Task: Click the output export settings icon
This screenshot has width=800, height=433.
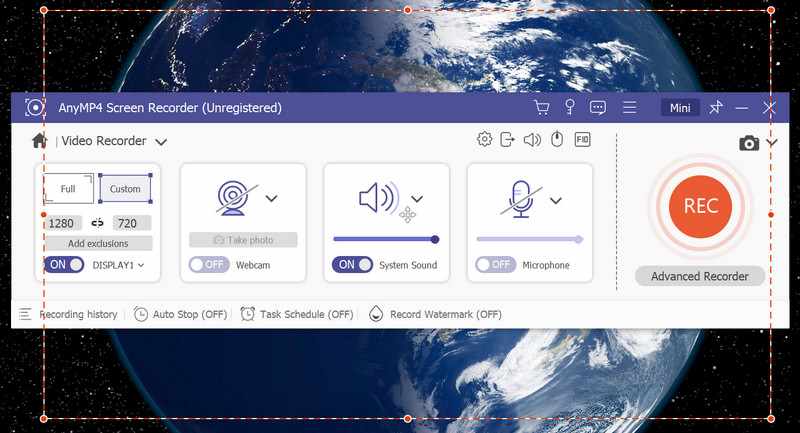Action: point(507,139)
